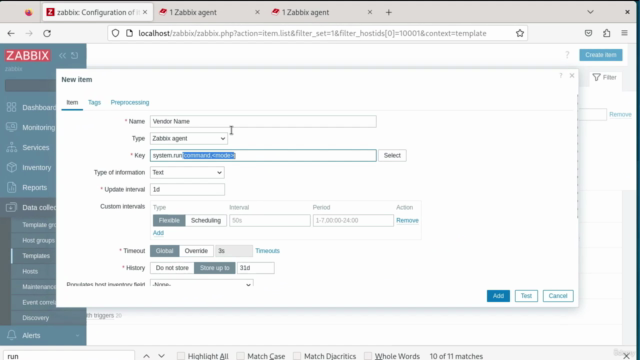Choose Store up to history option
The image size is (640, 360).
[x=215, y=268]
